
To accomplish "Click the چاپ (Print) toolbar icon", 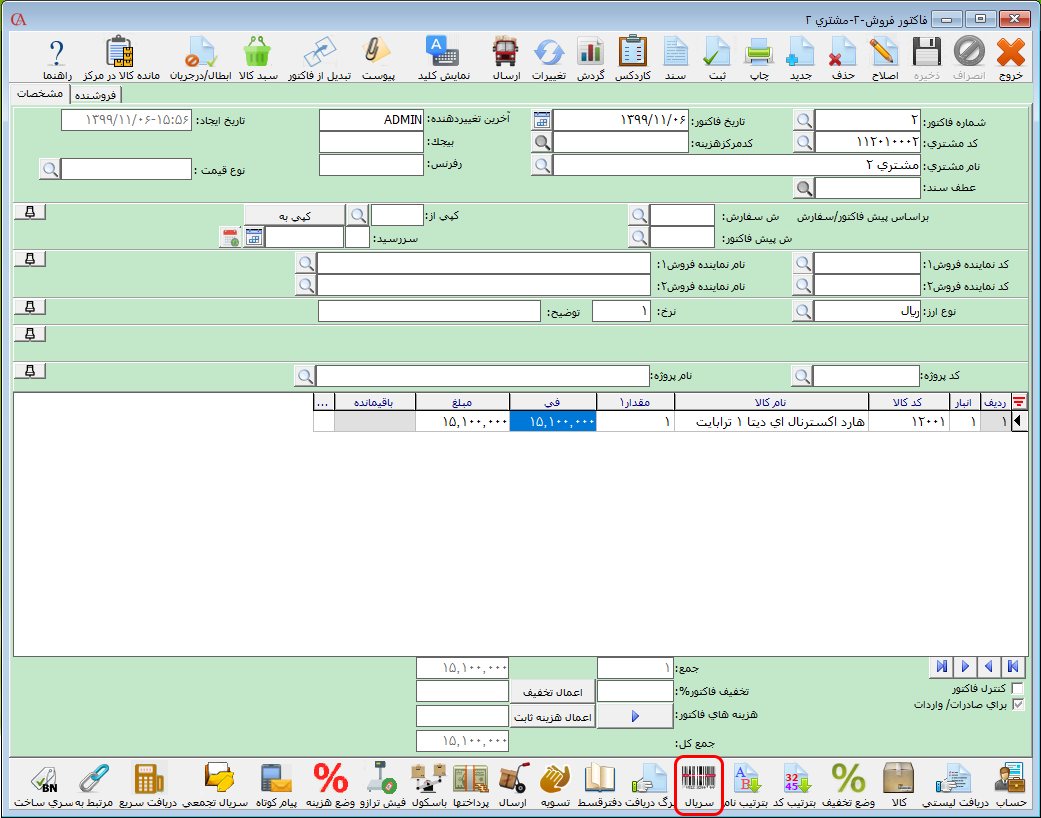I will (758, 58).
